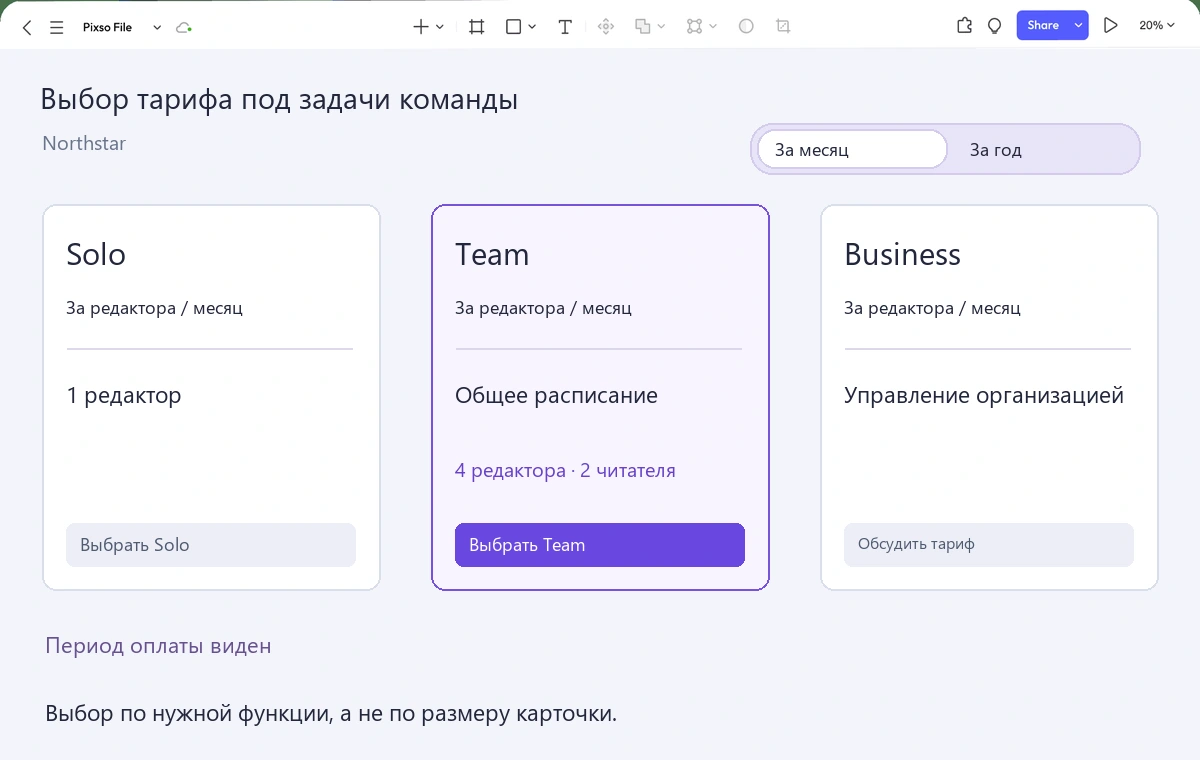
Task: Expand the file name dropdown chevron
Action: [157, 28]
